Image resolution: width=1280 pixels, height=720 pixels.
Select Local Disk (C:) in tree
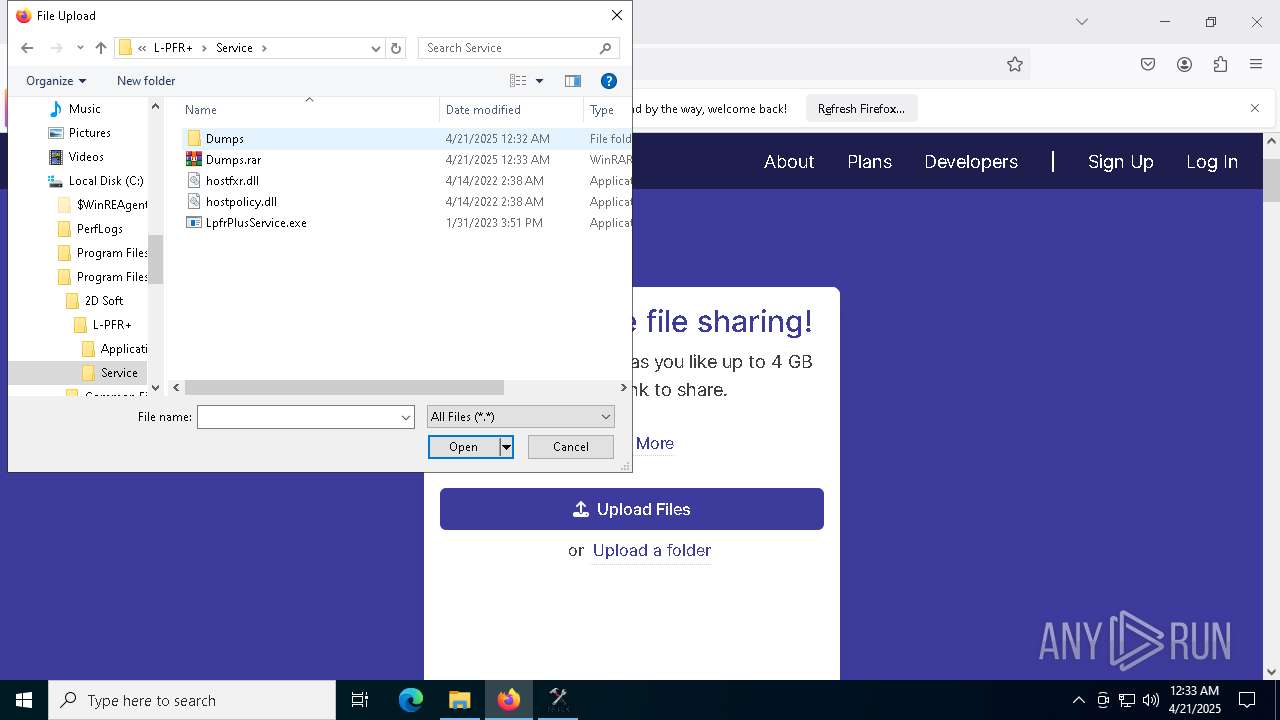pyautogui.click(x=106, y=181)
